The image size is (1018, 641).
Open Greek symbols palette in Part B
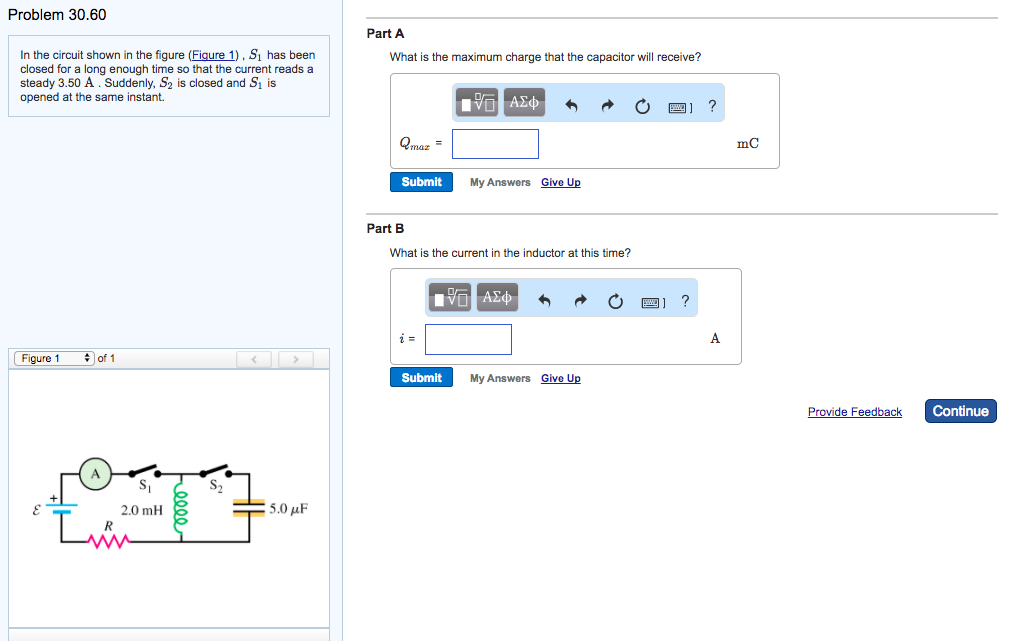pos(497,297)
